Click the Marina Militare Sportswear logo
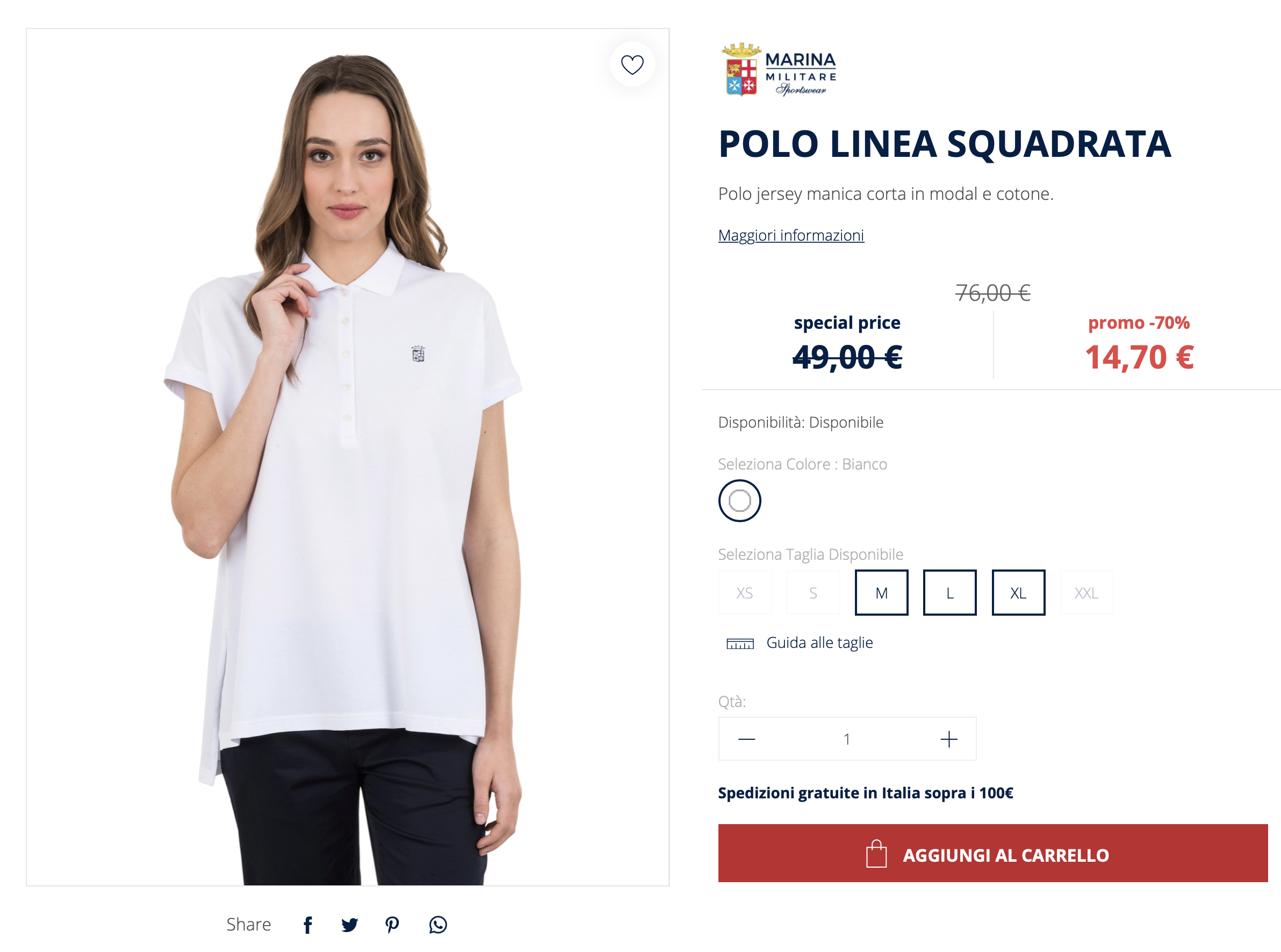The width and height of the screenshot is (1281, 952). pos(779,70)
